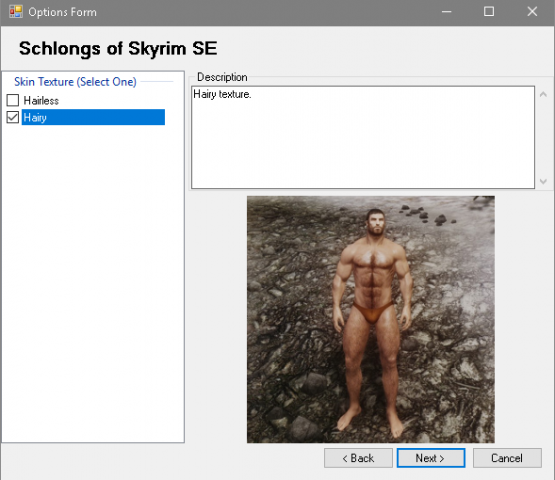Click description scrollbar down arrow
The height and width of the screenshot is (480, 555).
pos(543,181)
